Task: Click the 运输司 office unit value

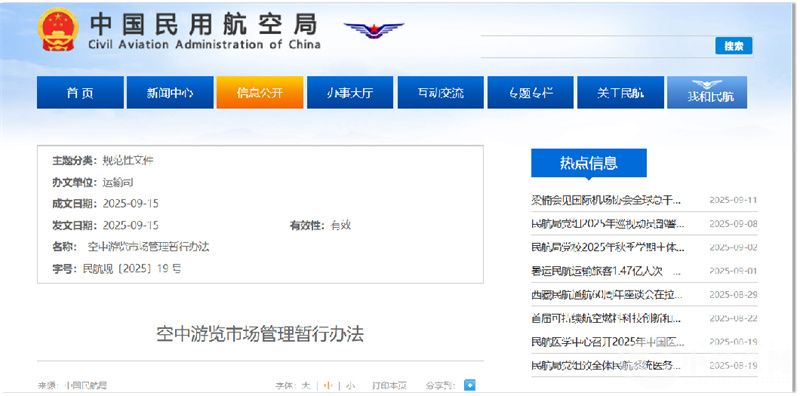Action: [118, 182]
